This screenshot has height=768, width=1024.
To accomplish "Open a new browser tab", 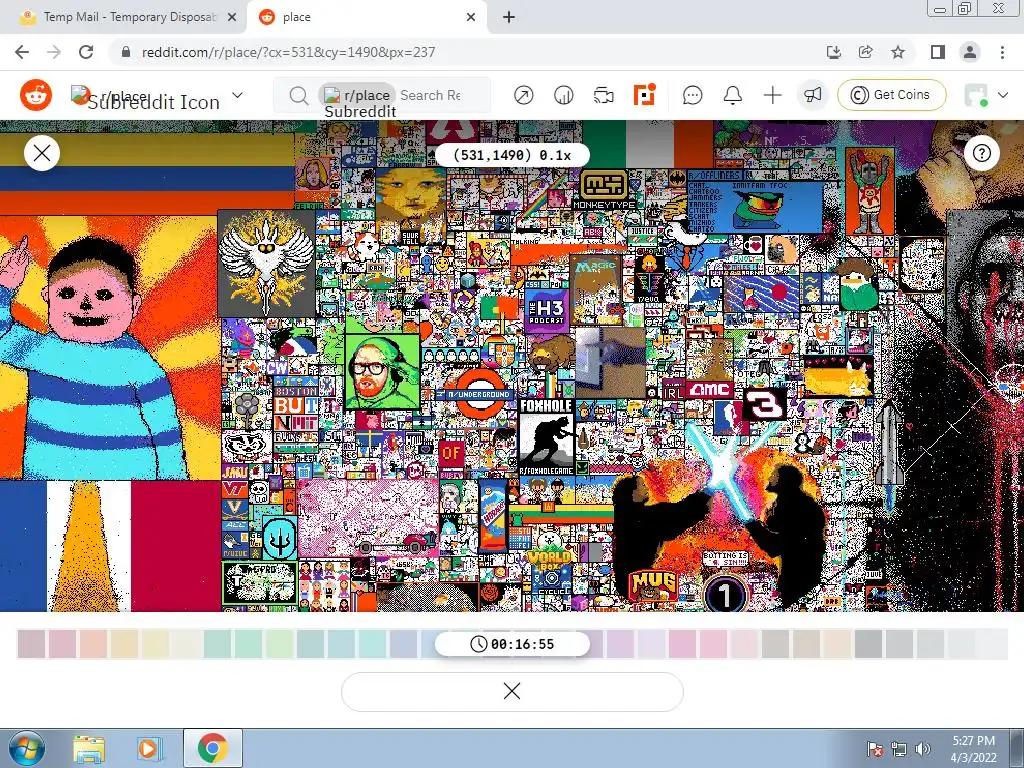I will point(509,17).
